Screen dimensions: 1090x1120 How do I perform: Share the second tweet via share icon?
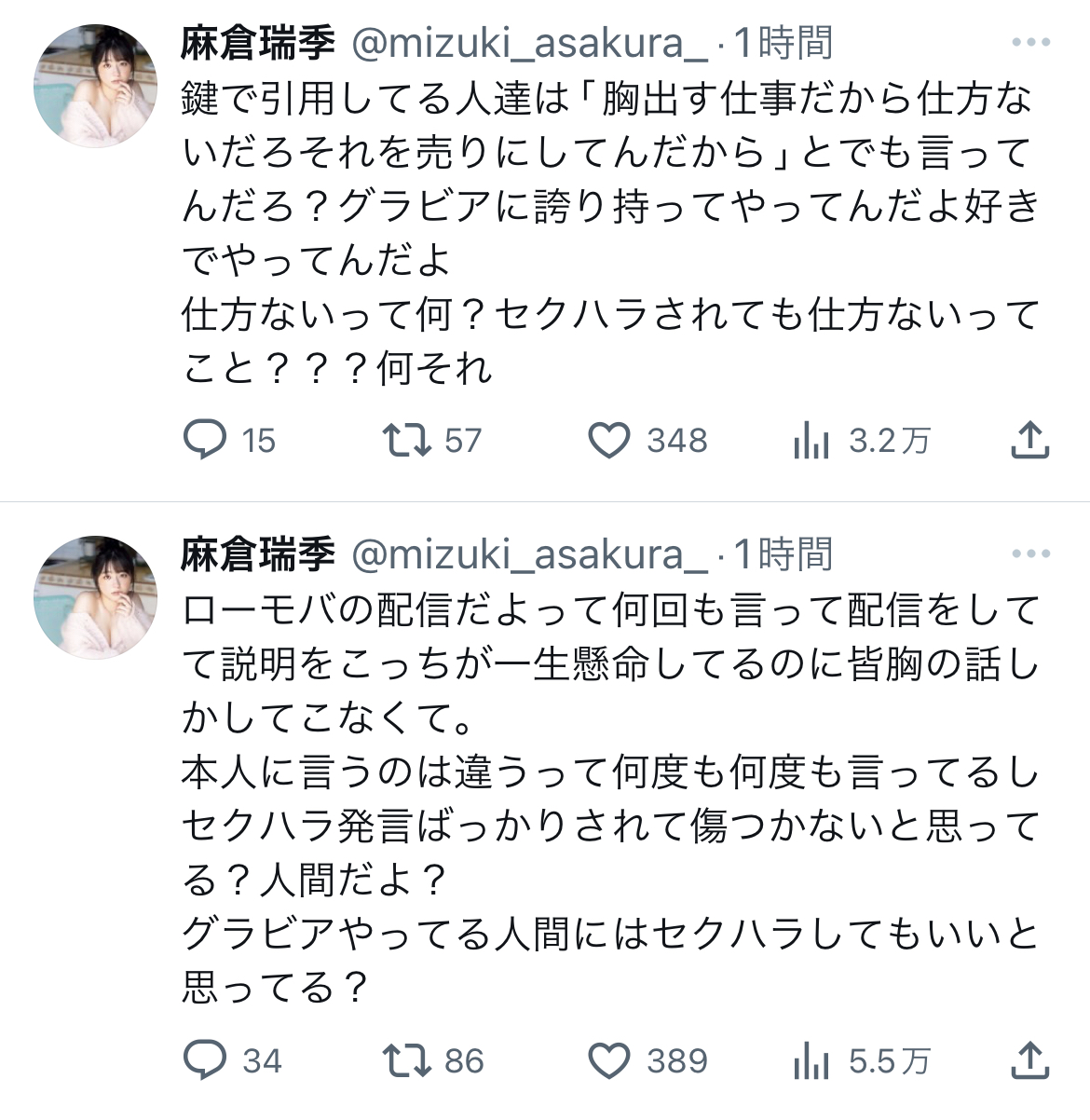pyautogui.click(x=1029, y=1060)
